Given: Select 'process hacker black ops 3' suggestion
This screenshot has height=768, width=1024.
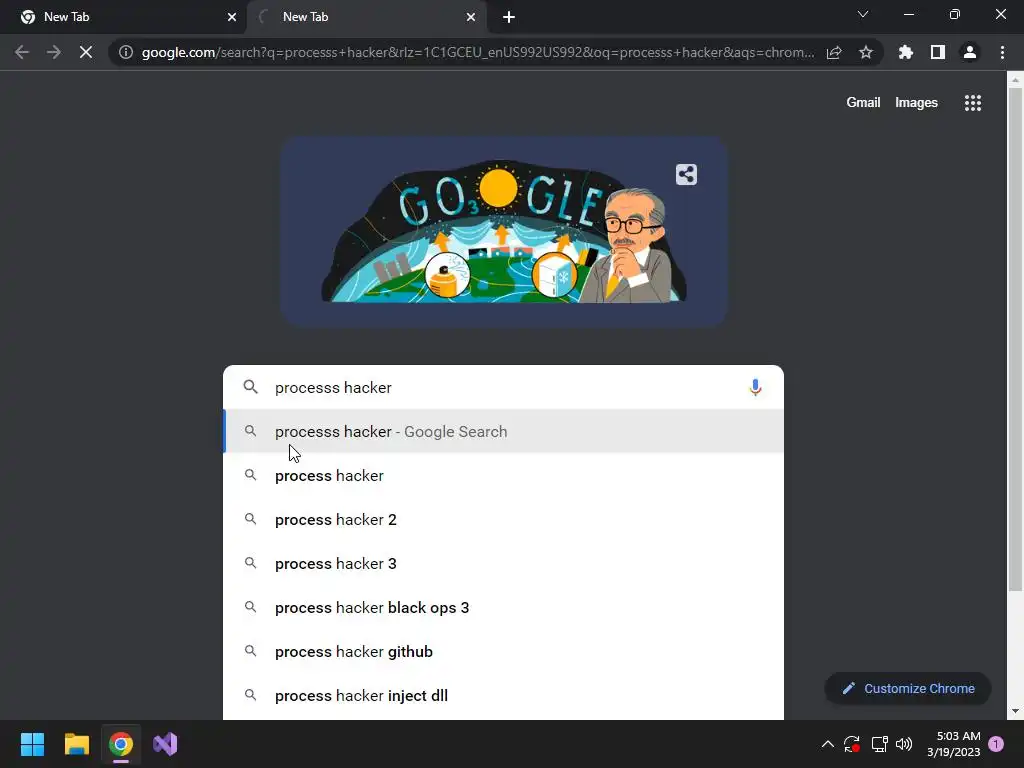Looking at the screenshot, I should (504, 607).
